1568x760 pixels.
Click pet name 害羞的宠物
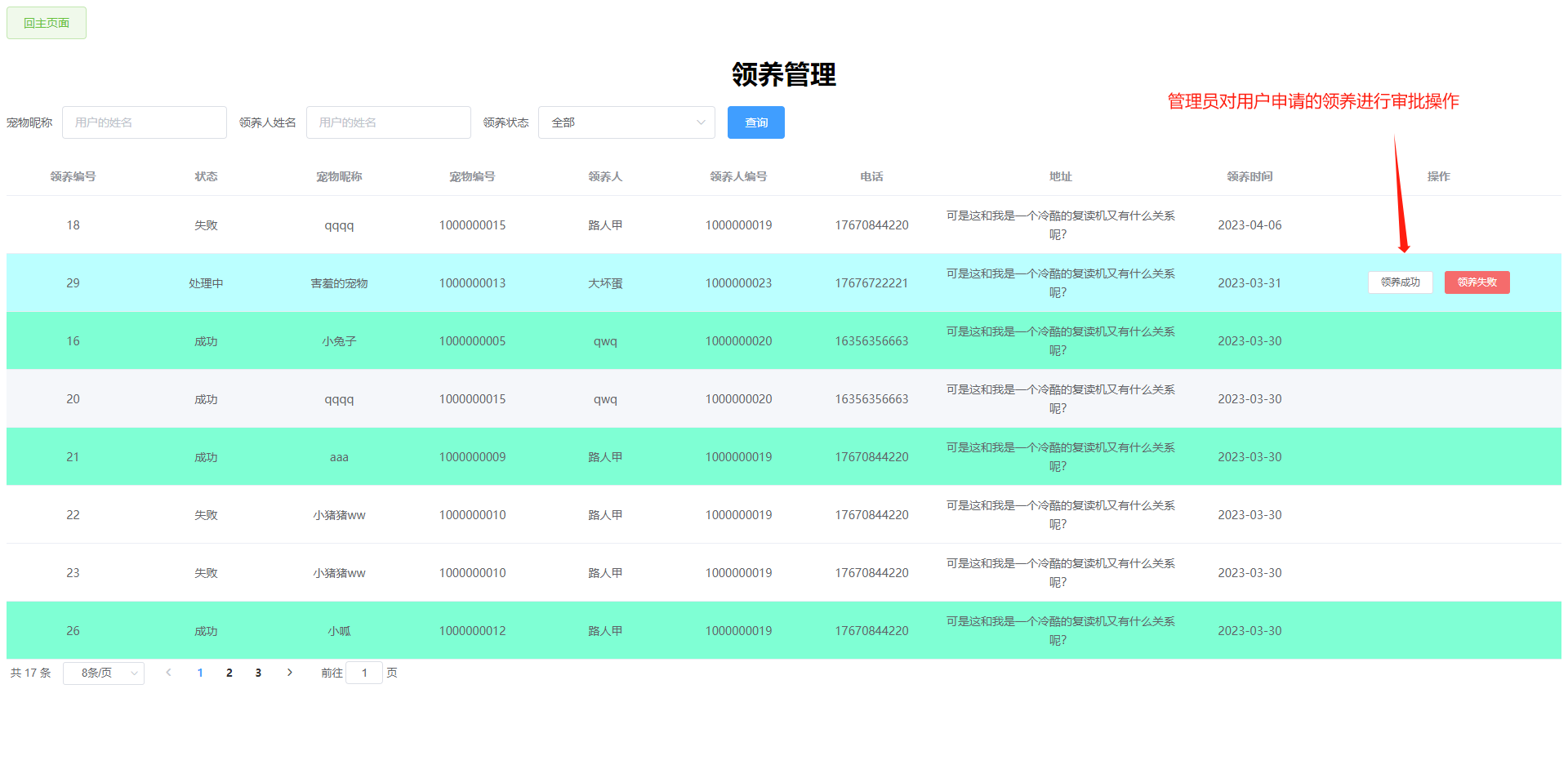tap(339, 283)
